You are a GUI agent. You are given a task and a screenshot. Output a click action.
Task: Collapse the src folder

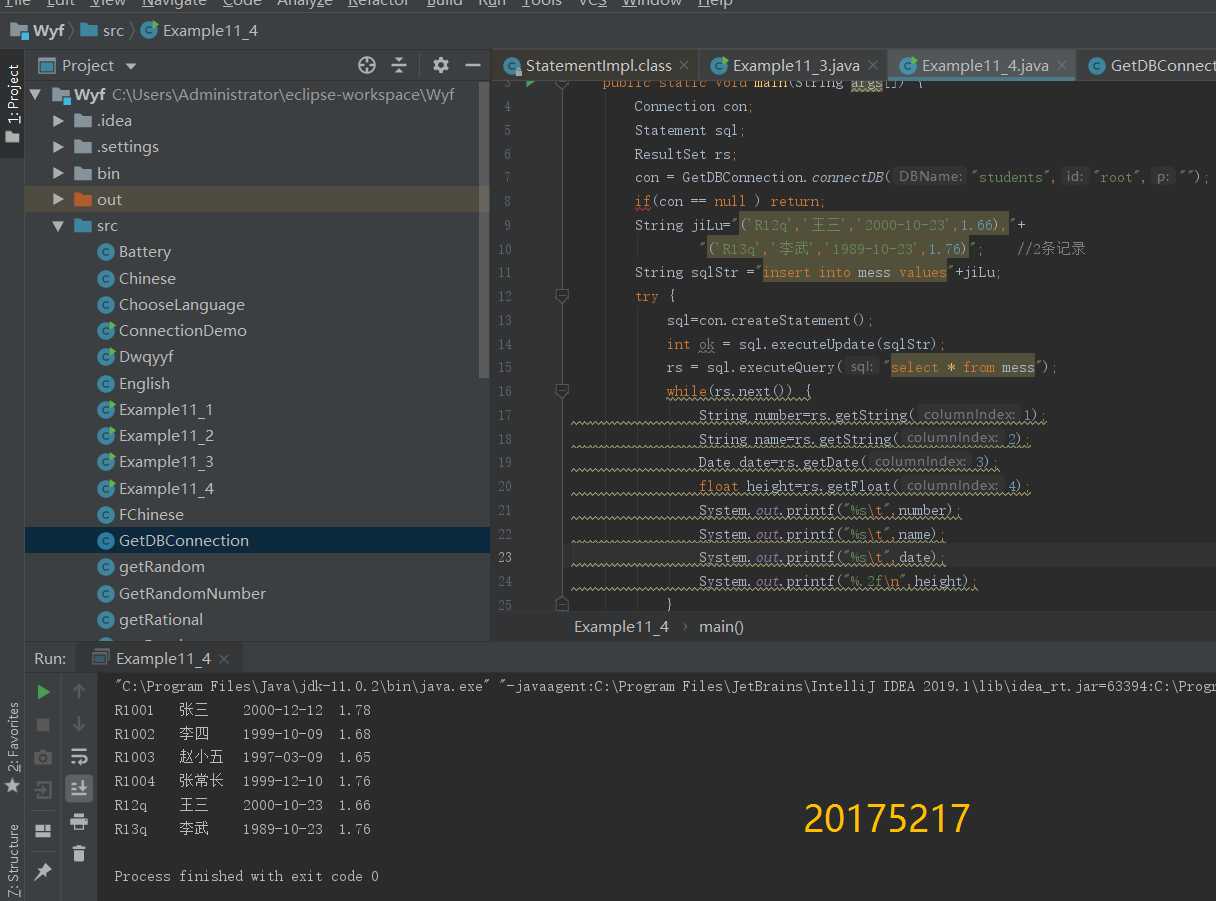point(59,226)
